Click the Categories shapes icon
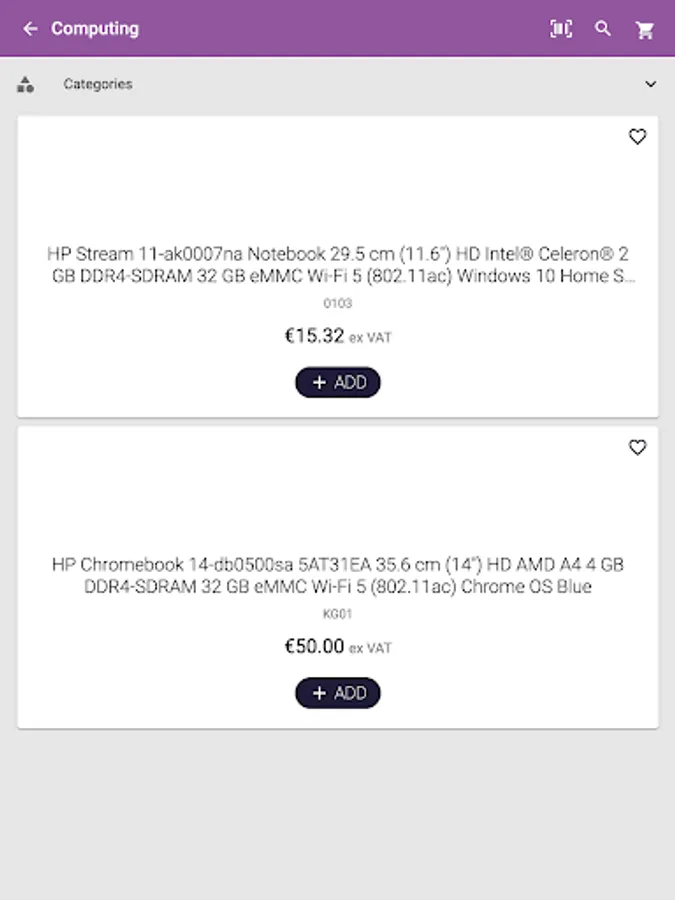Viewport: 675px width, 900px height. (x=25, y=84)
